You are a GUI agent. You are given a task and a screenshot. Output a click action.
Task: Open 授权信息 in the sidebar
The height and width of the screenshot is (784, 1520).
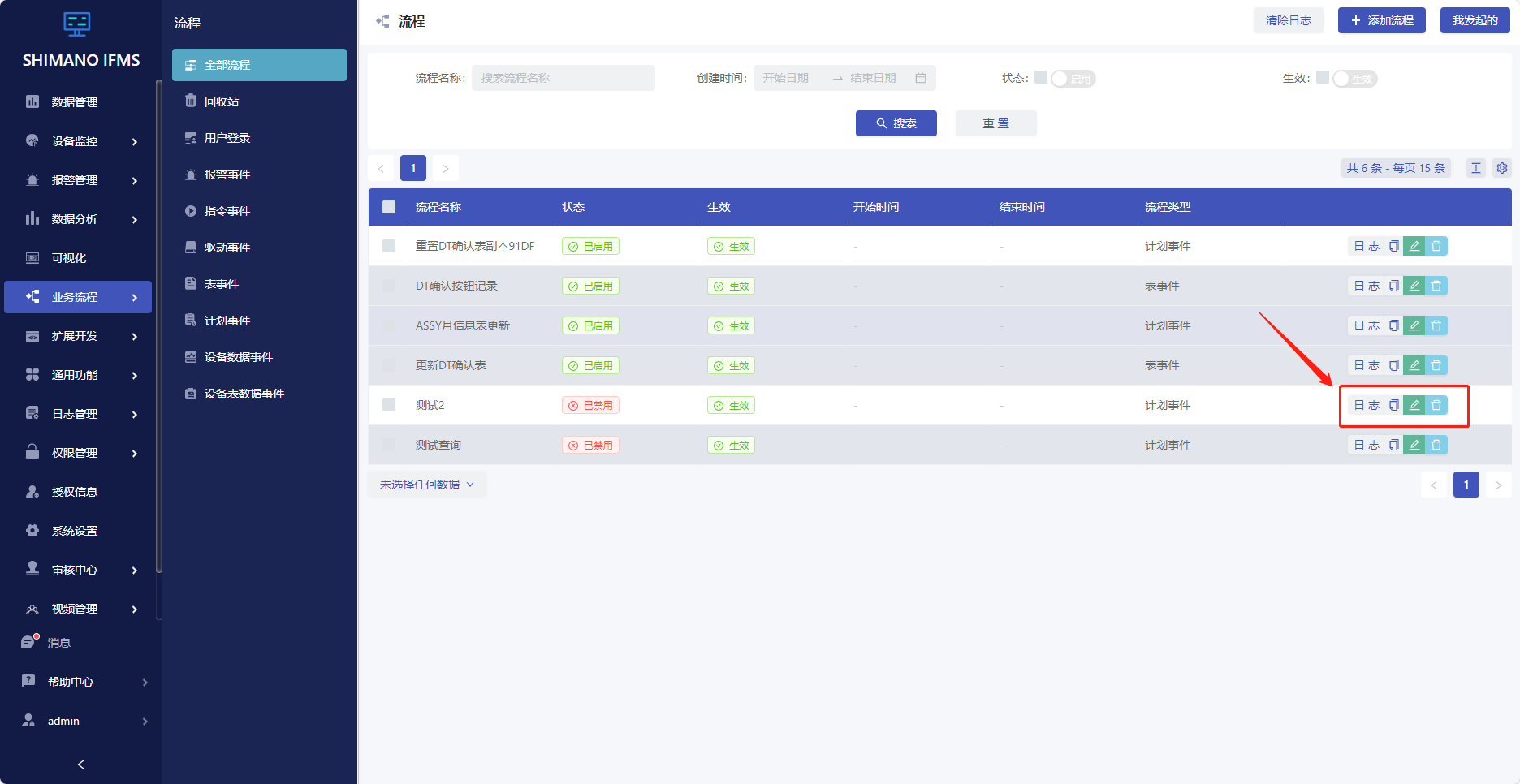click(x=77, y=492)
